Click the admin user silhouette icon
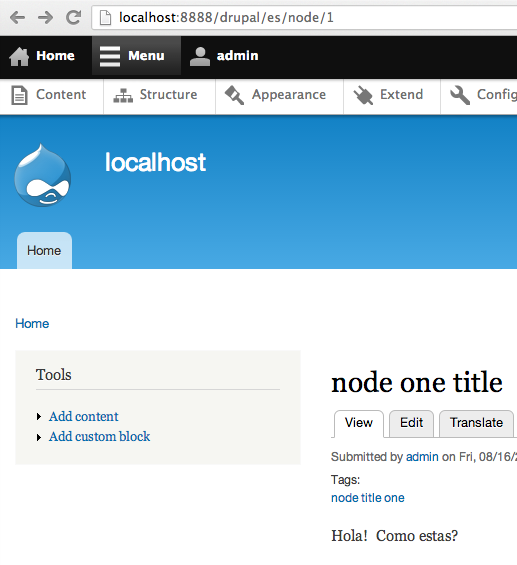 pyautogui.click(x=200, y=57)
